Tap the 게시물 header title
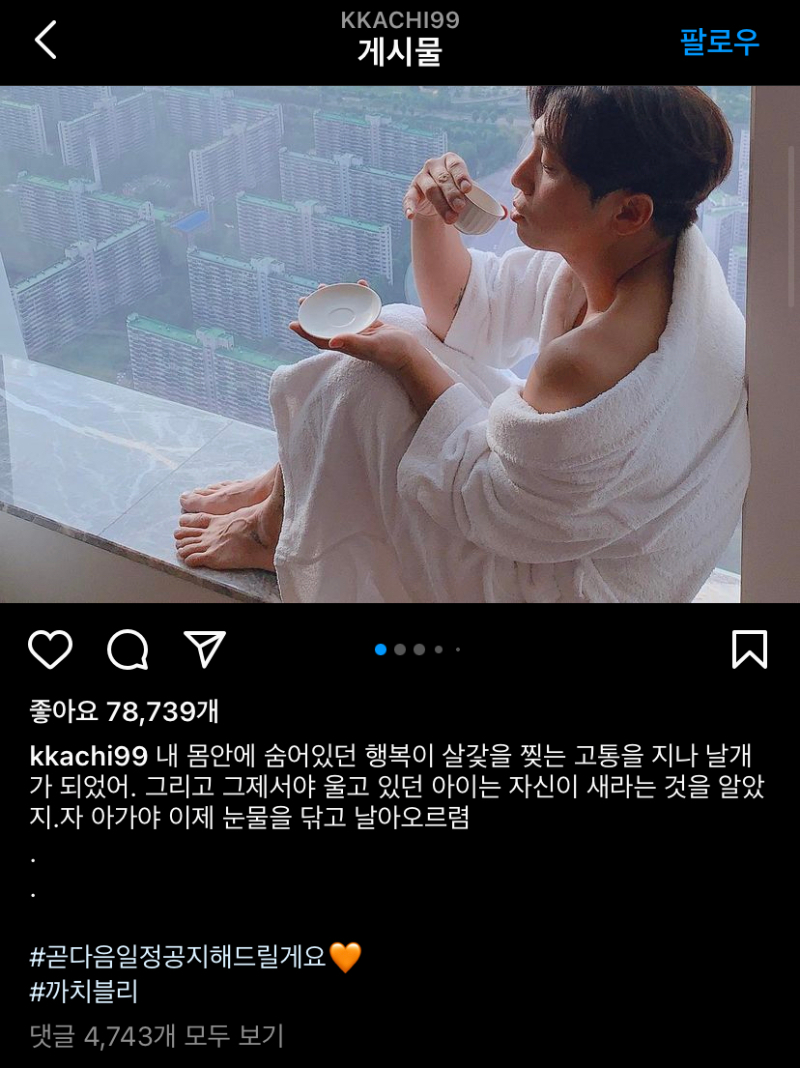The width and height of the screenshot is (800, 1068). point(400,52)
